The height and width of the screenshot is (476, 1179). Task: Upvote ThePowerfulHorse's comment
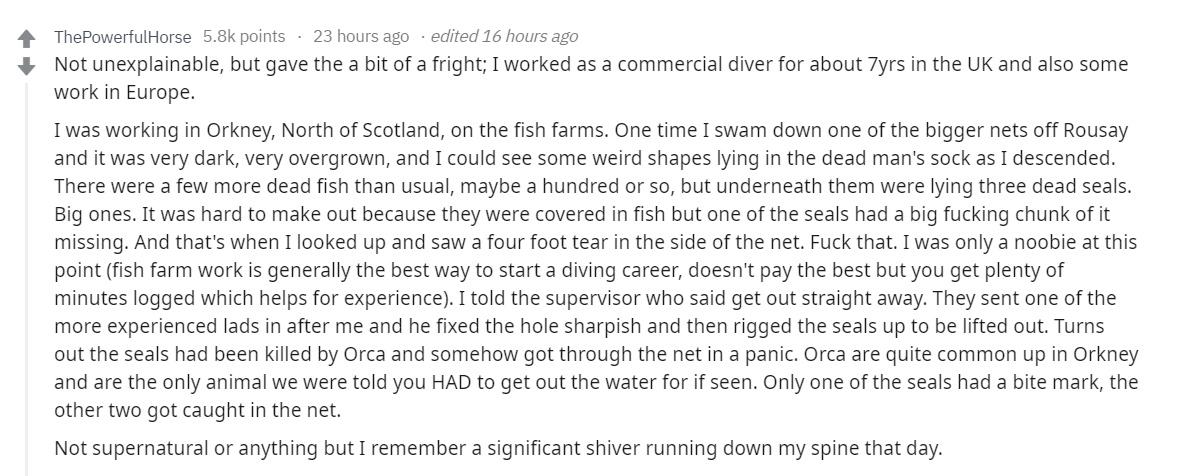[x=26, y=38]
